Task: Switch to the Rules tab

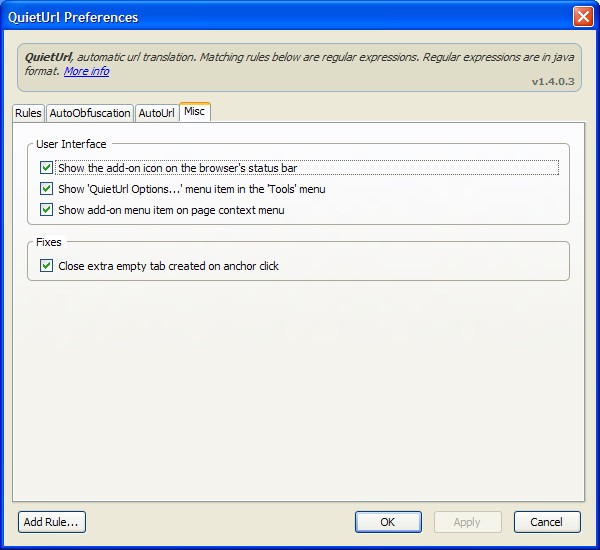Action: point(28,113)
